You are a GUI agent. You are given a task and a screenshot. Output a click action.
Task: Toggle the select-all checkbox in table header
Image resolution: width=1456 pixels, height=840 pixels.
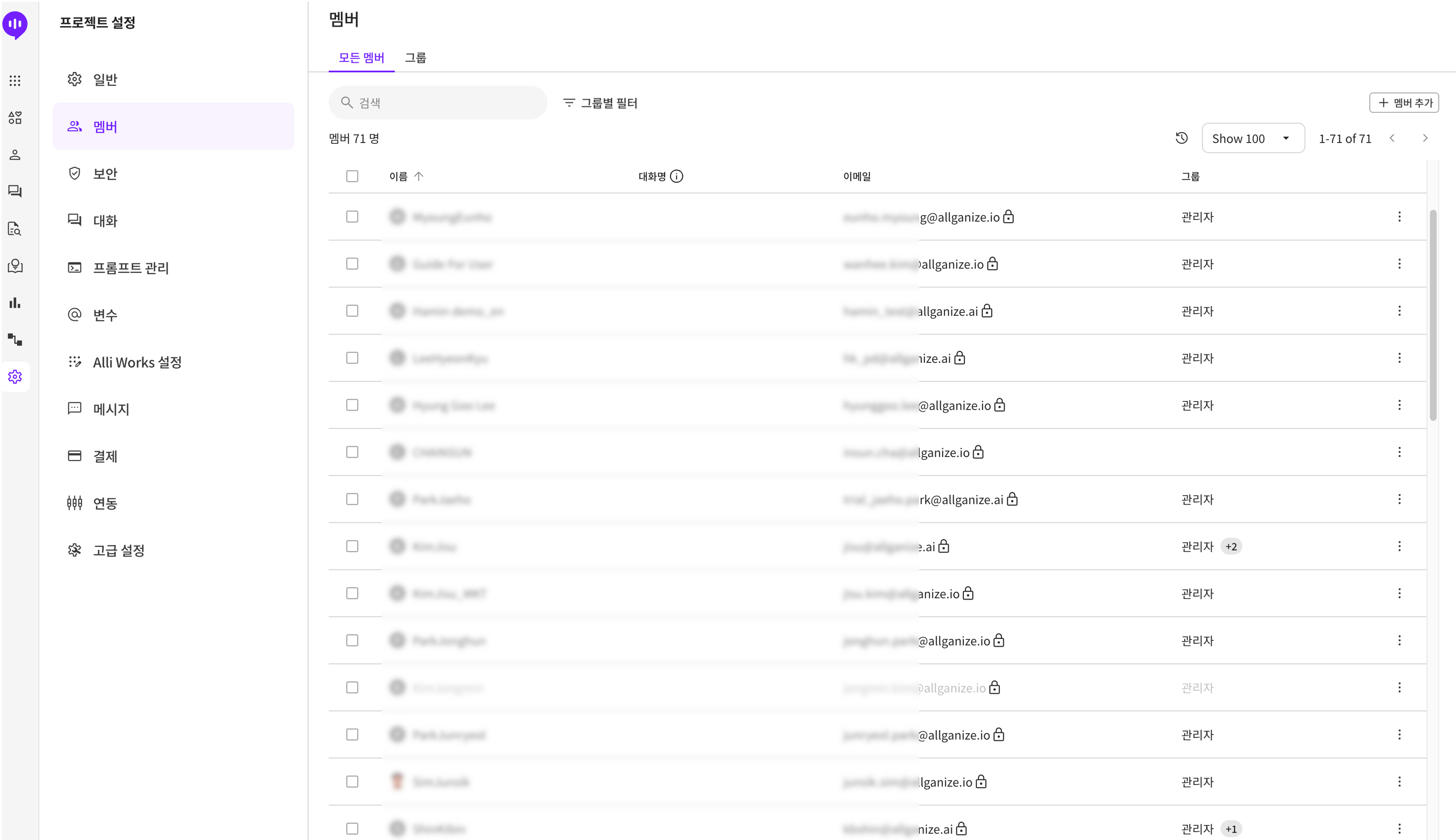coord(352,176)
